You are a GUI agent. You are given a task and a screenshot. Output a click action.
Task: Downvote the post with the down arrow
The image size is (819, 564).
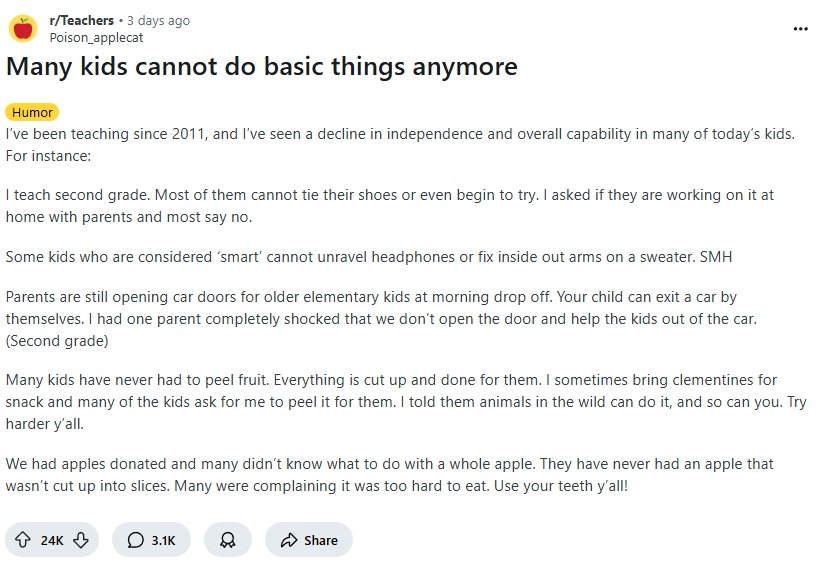click(x=81, y=539)
